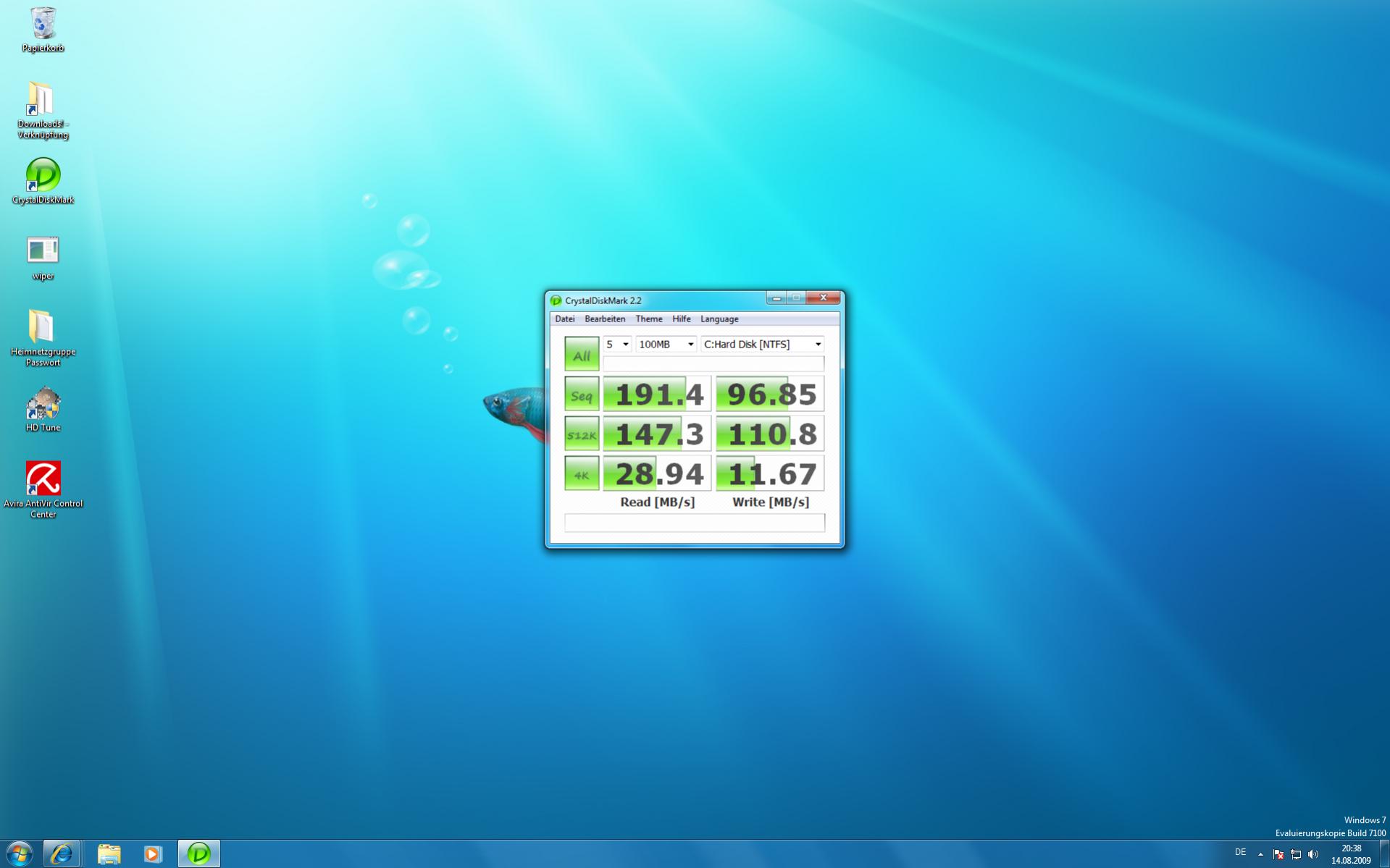Click the Write [MB/s] column label
This screenshot has width=1390, height=868.
tap(771, 502)
